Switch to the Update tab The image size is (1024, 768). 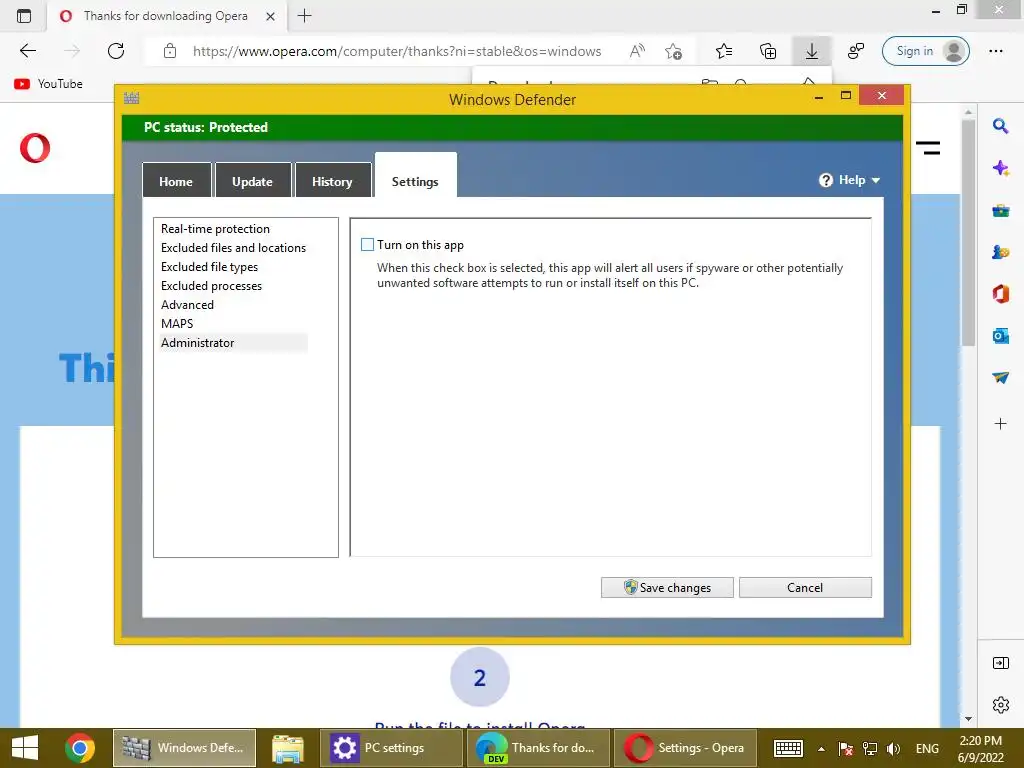253,180
